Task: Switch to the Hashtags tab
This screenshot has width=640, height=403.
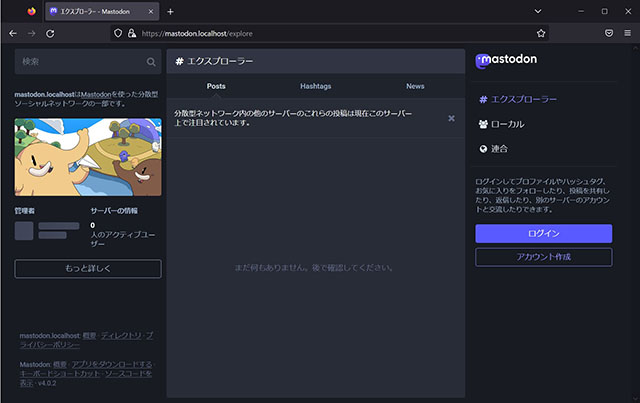Action: pyautogui.click(x=316, y=86)
